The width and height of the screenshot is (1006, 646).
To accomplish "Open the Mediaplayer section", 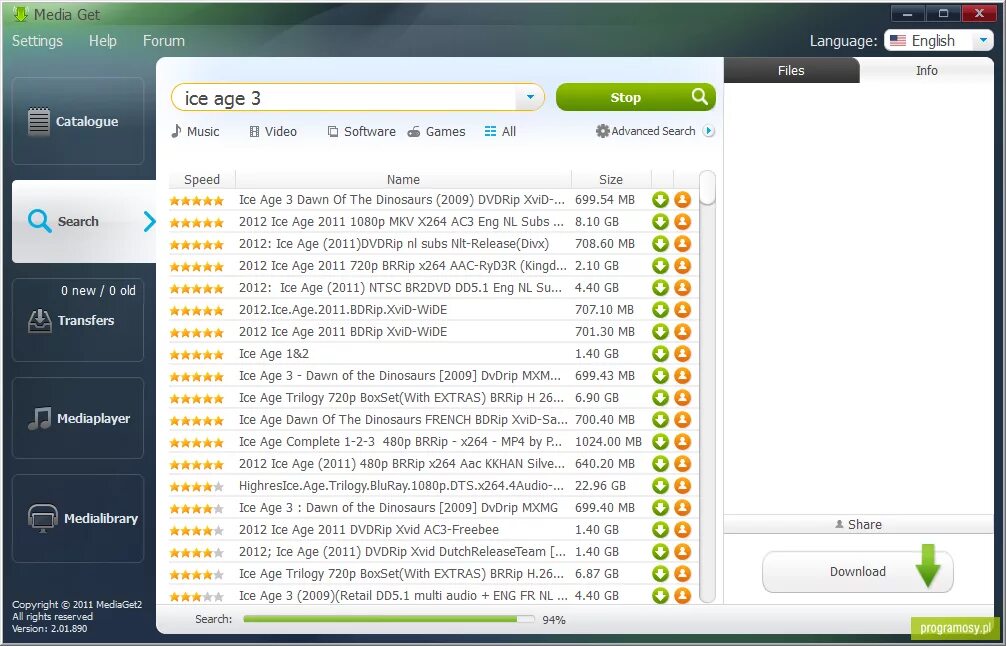I will [x=78, y=418].
